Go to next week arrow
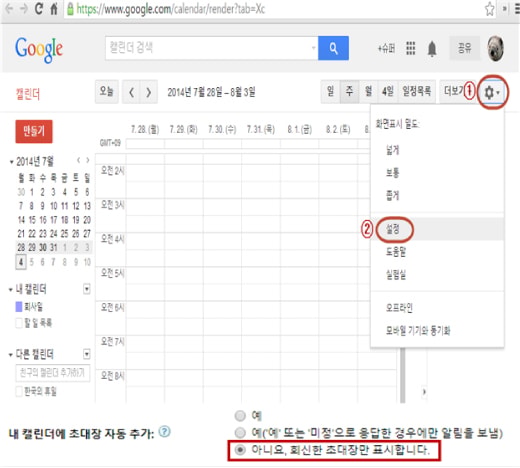Screen dimensions: 520x468 pyautogui.click(x=149, y=92)
